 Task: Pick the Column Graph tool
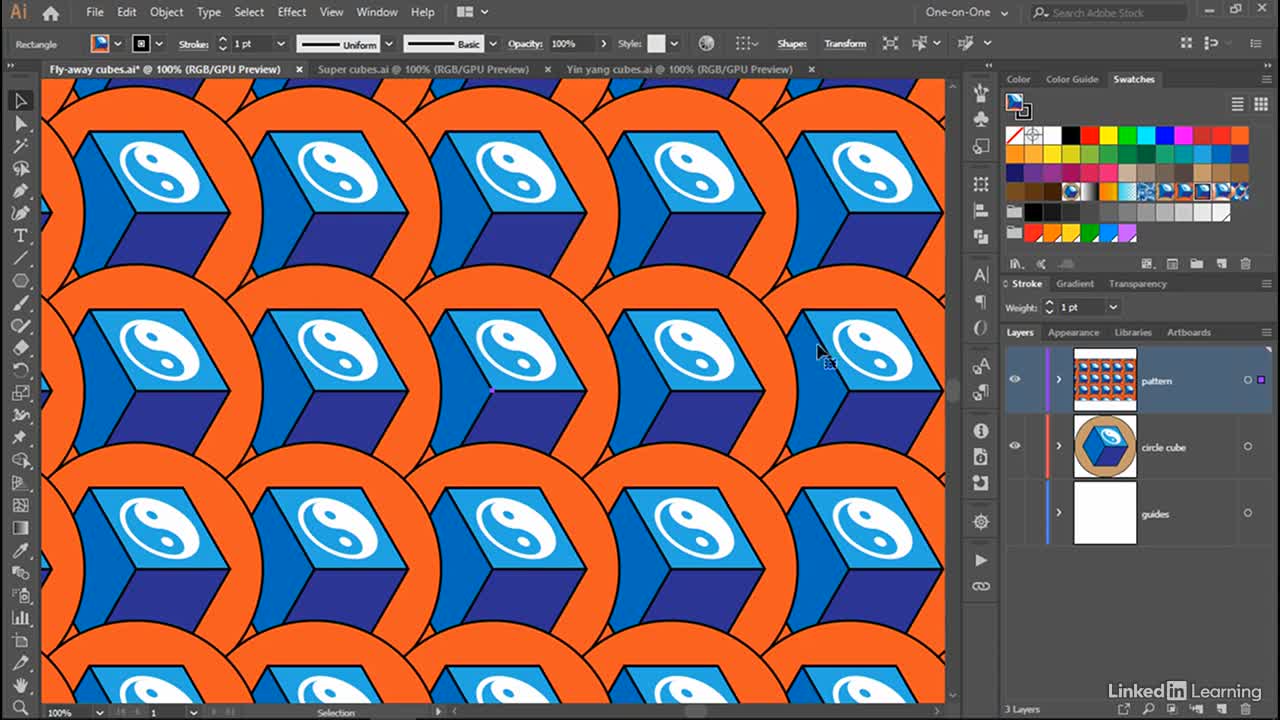21,618
